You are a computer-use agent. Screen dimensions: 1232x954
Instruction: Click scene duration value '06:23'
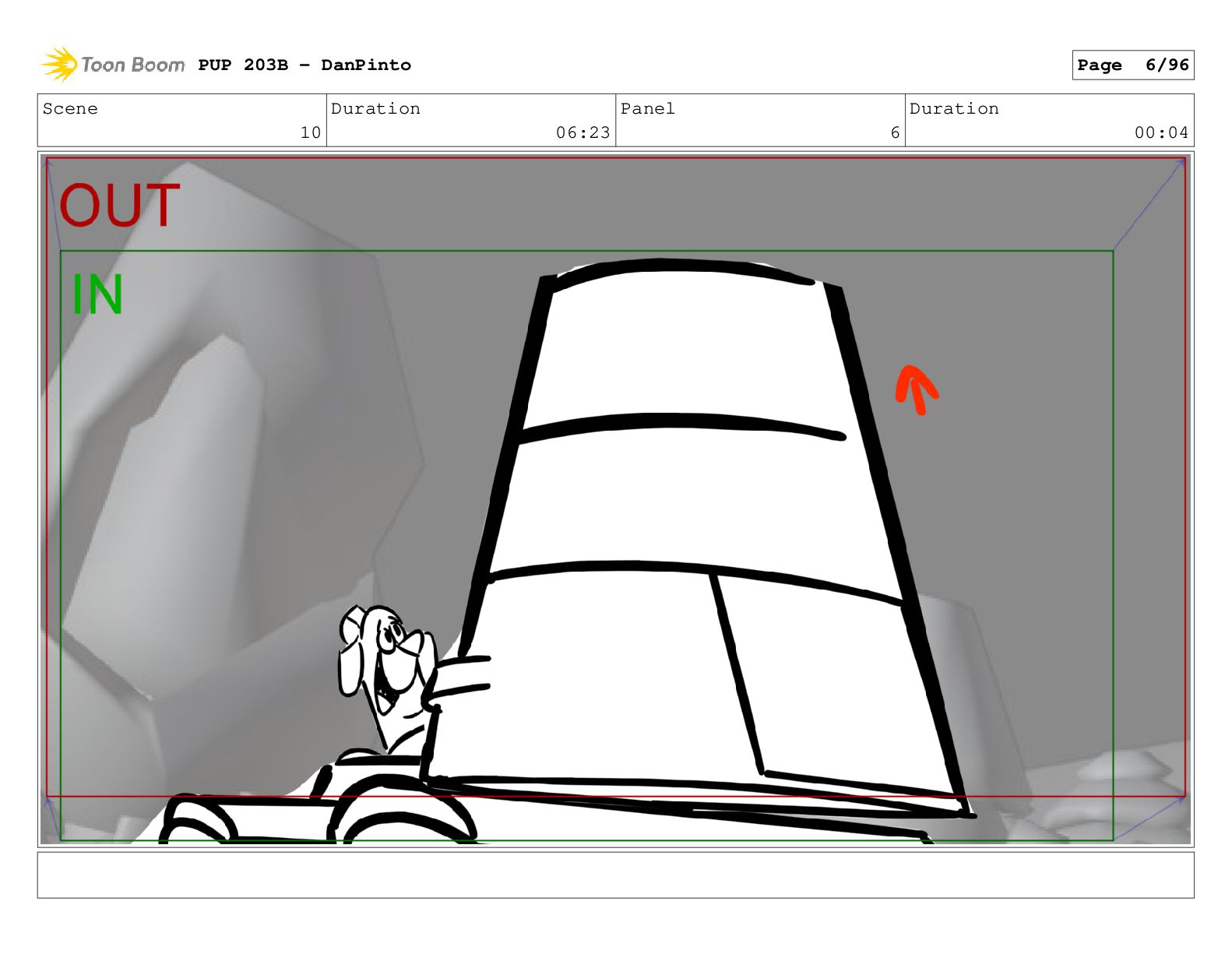[583, 133]
